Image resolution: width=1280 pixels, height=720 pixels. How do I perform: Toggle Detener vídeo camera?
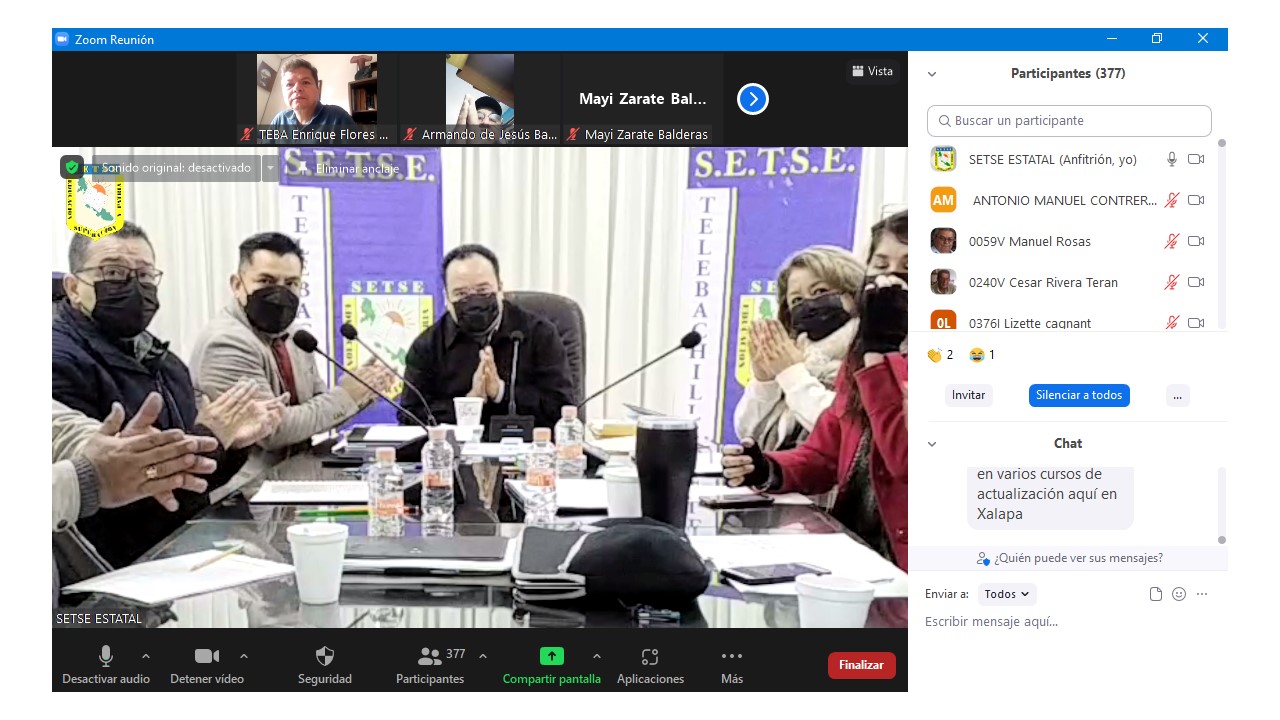coord(206,657)
